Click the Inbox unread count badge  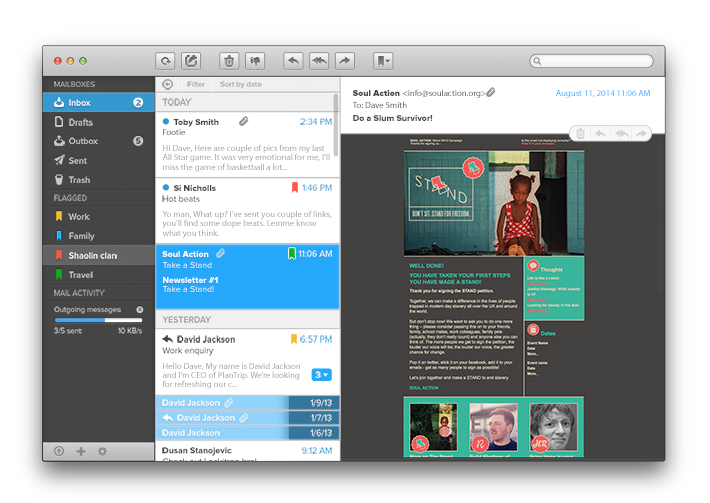[138, 103]
